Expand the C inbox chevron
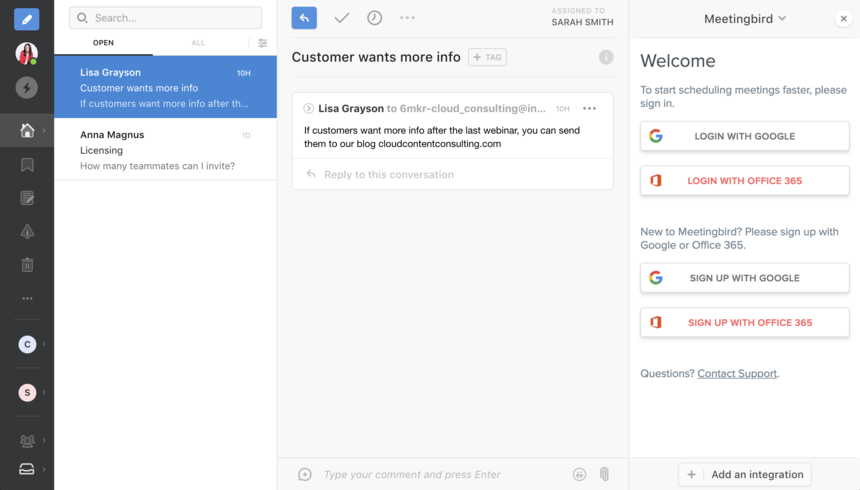The height and width of the screenshot is (490, 860). (44, 344)
